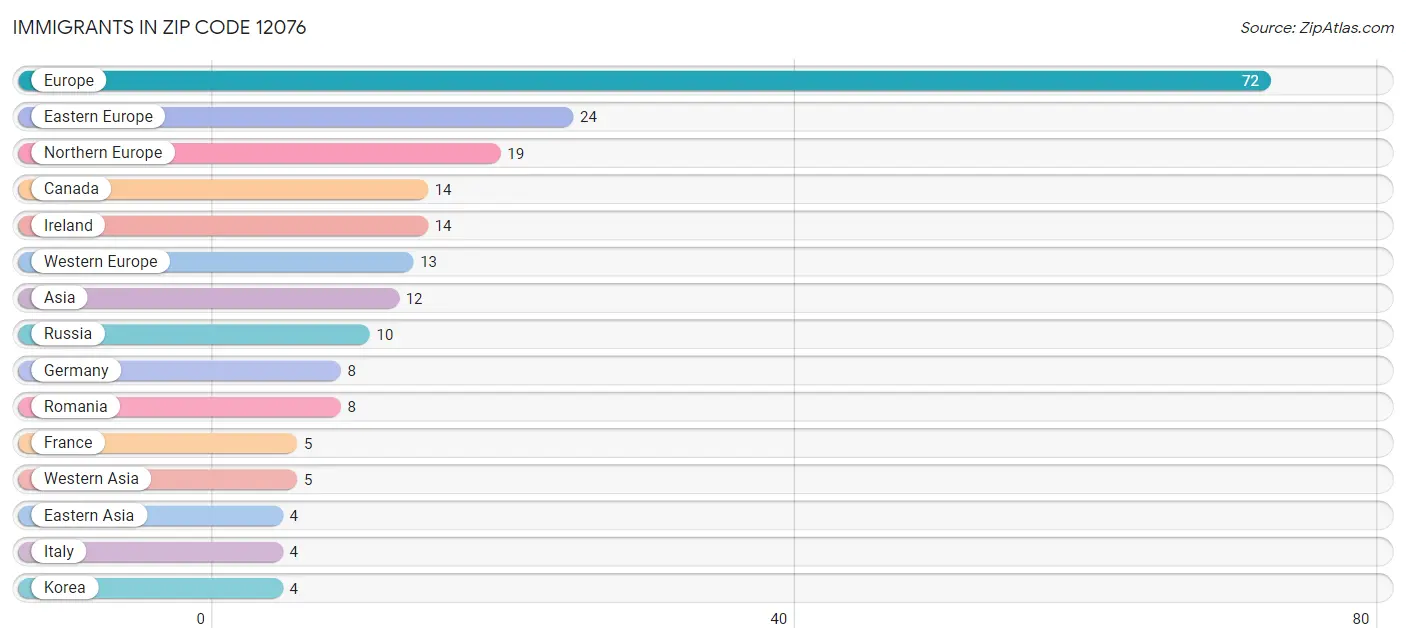Image resolution: width=1406 pixels, height=643 pixels.
Task: Click the value 4 next to Eastern Asia
Action: coord(294,516)
